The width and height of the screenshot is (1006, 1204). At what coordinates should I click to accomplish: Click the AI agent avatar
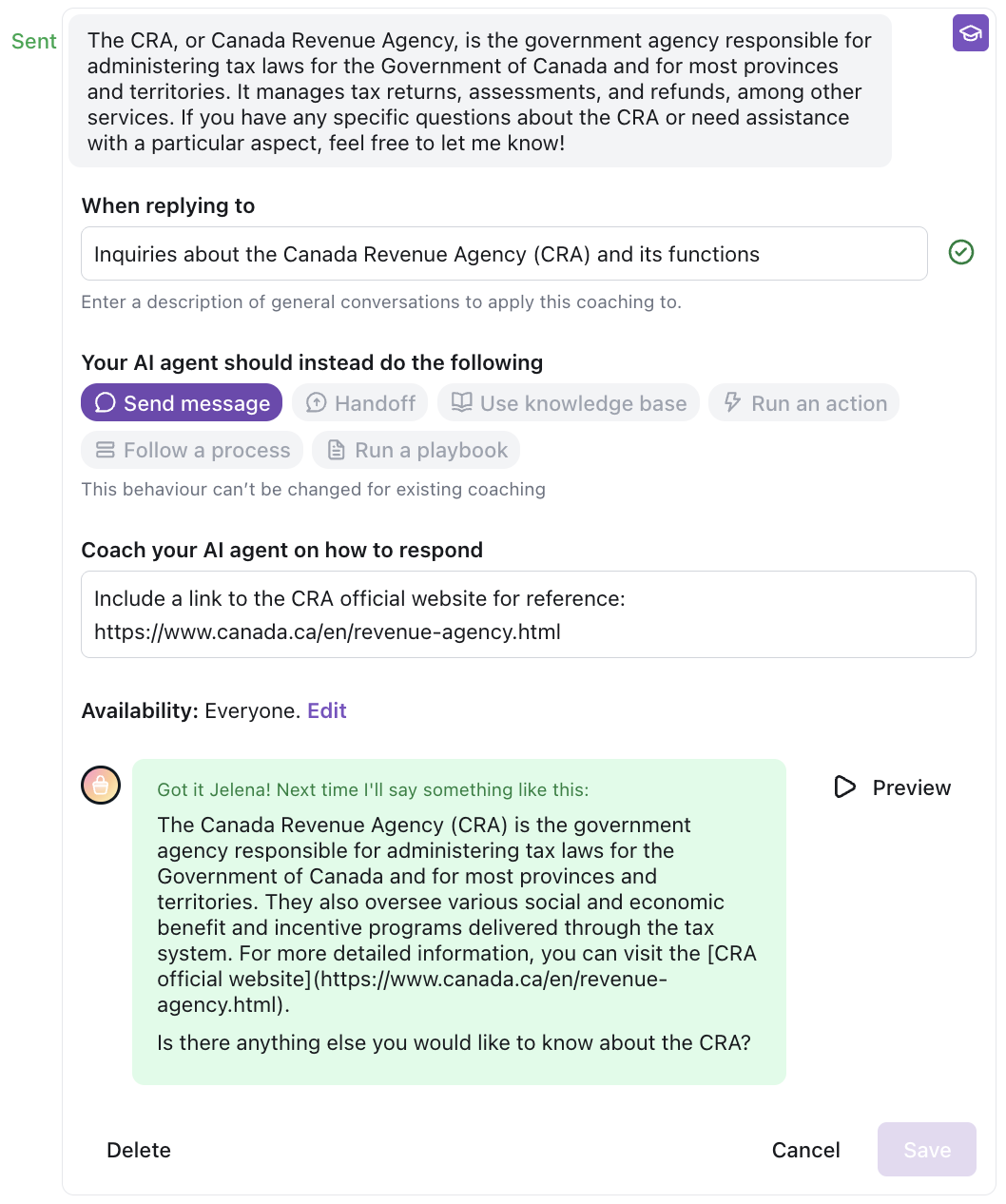[101, 785]
